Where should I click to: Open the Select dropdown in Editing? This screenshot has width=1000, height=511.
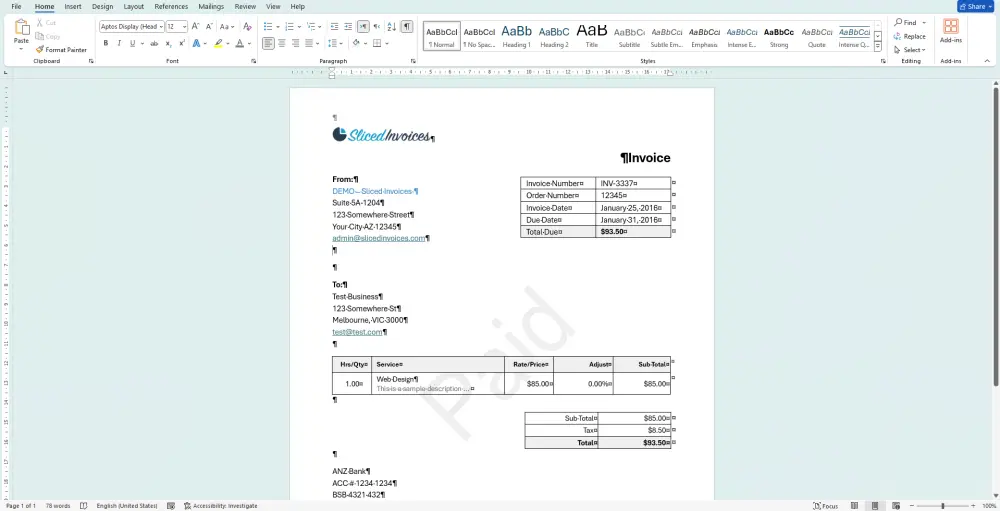click(x=909, y=50)
